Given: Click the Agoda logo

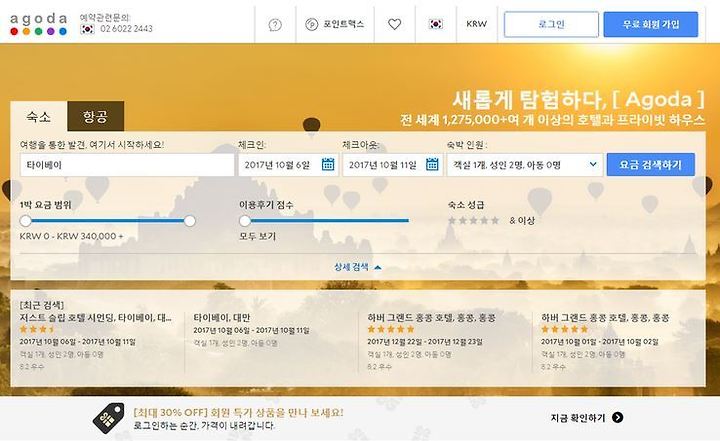Looking at the screenshot, I should pos(39,24).
